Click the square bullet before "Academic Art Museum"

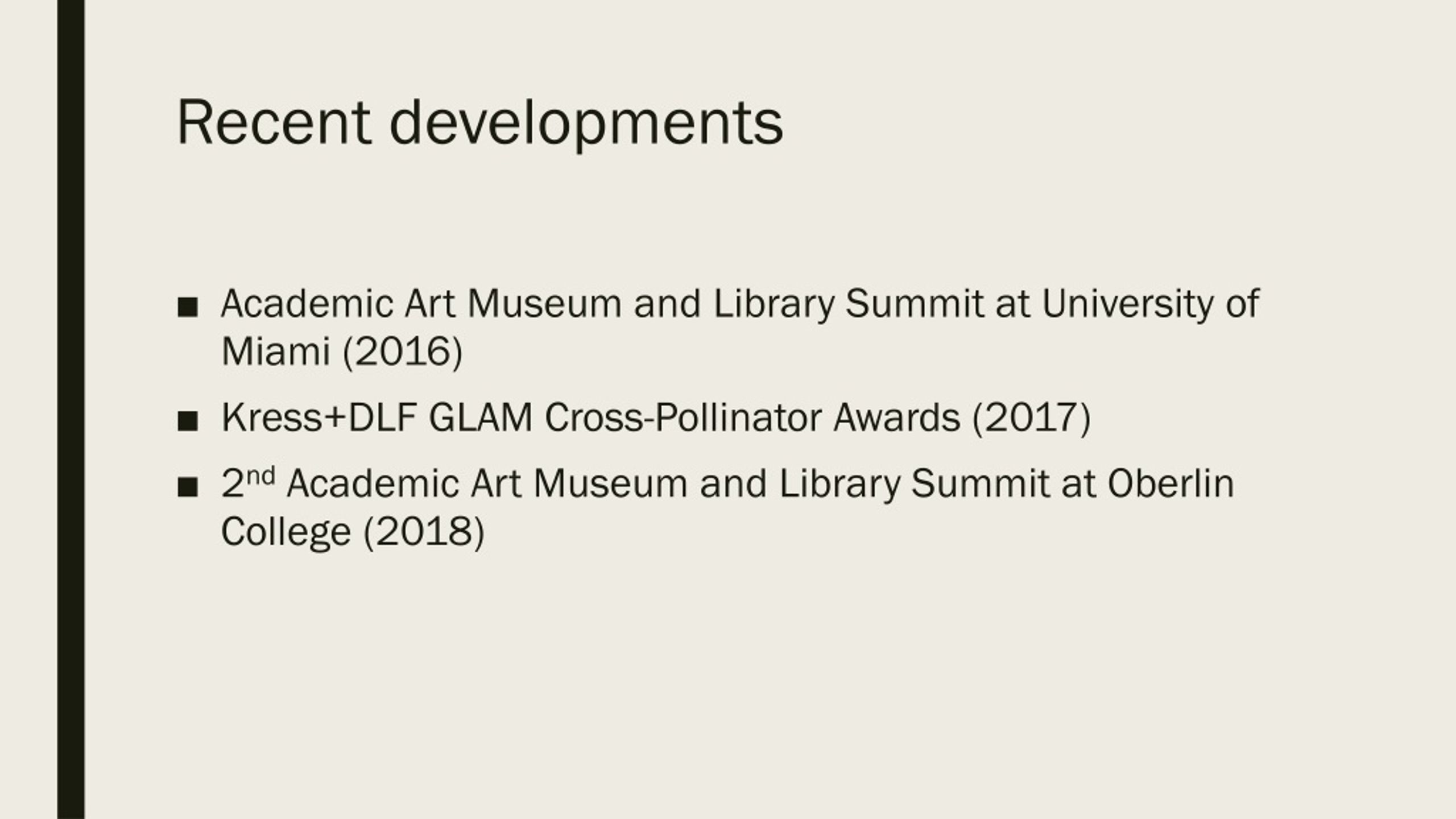[188, 307]
